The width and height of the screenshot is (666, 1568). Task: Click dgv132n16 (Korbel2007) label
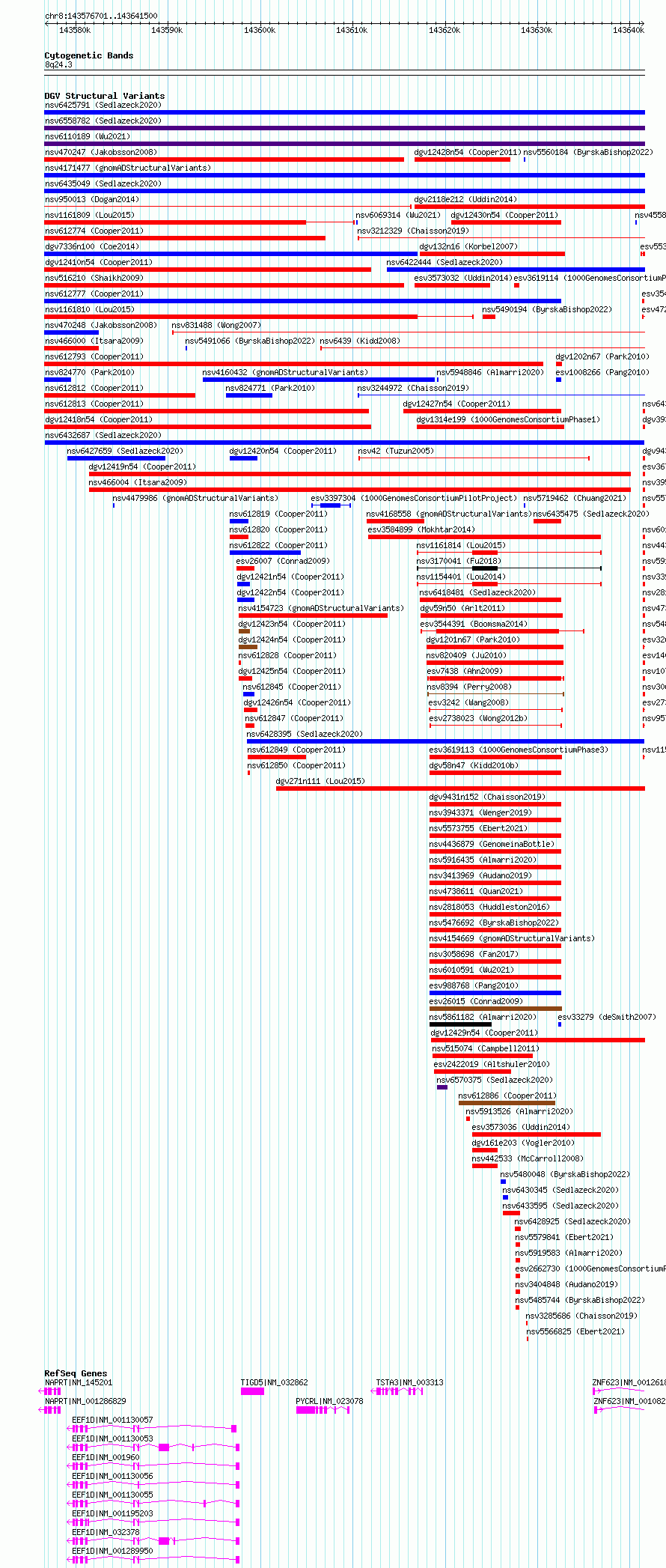[468, 246]
